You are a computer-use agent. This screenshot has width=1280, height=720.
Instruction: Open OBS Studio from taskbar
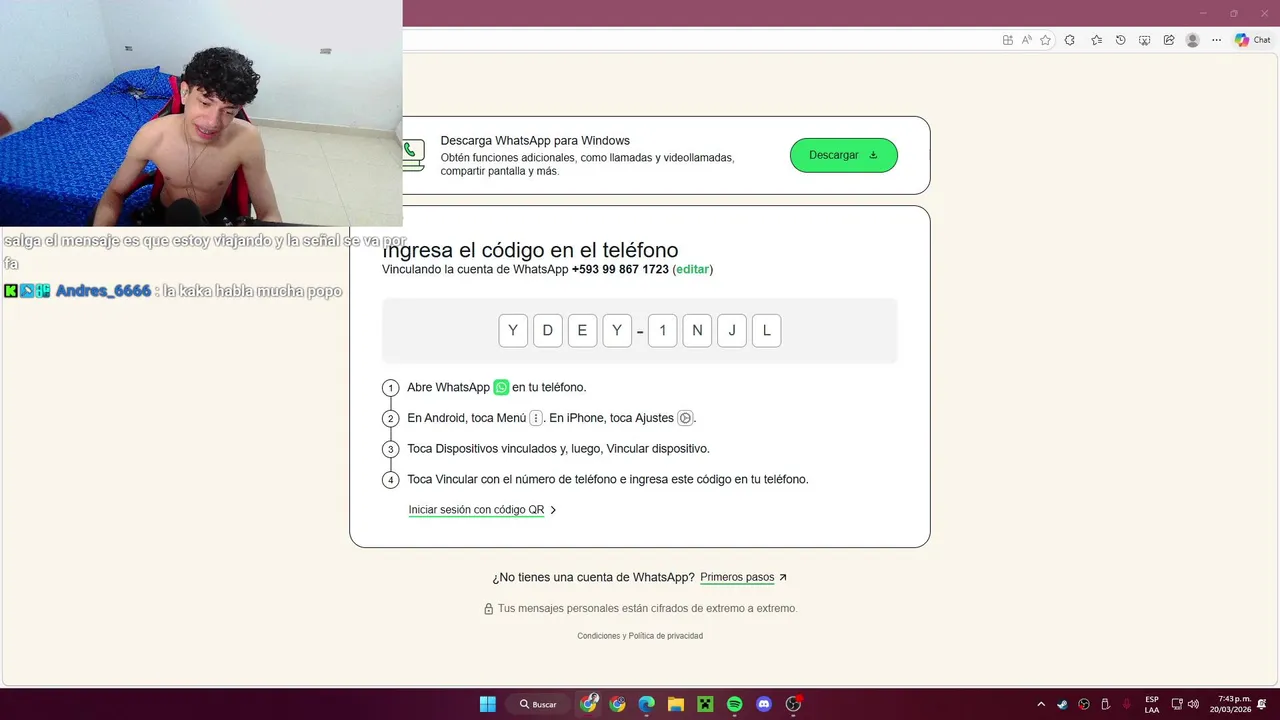[794, 704]
